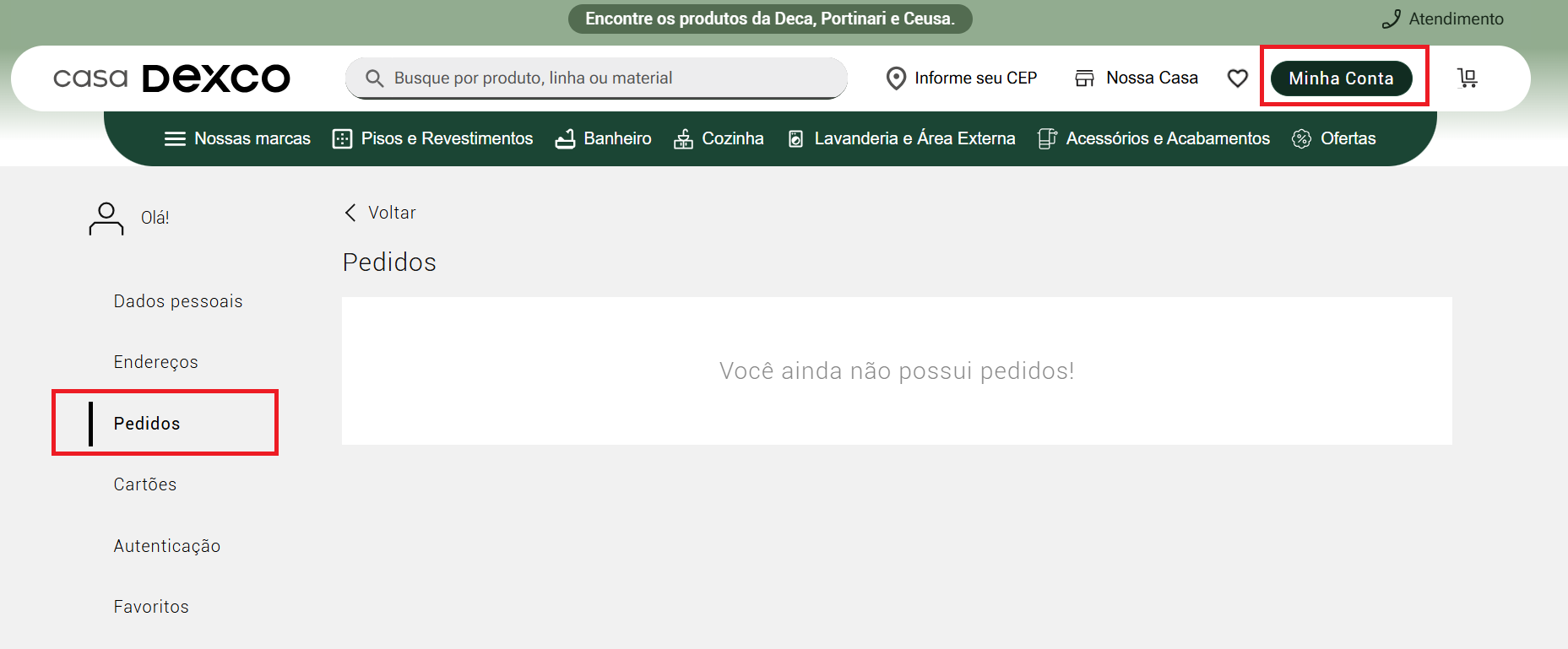The image size is (1568, 649).
Task: Click the product search input field
Action: coord(596,78)
